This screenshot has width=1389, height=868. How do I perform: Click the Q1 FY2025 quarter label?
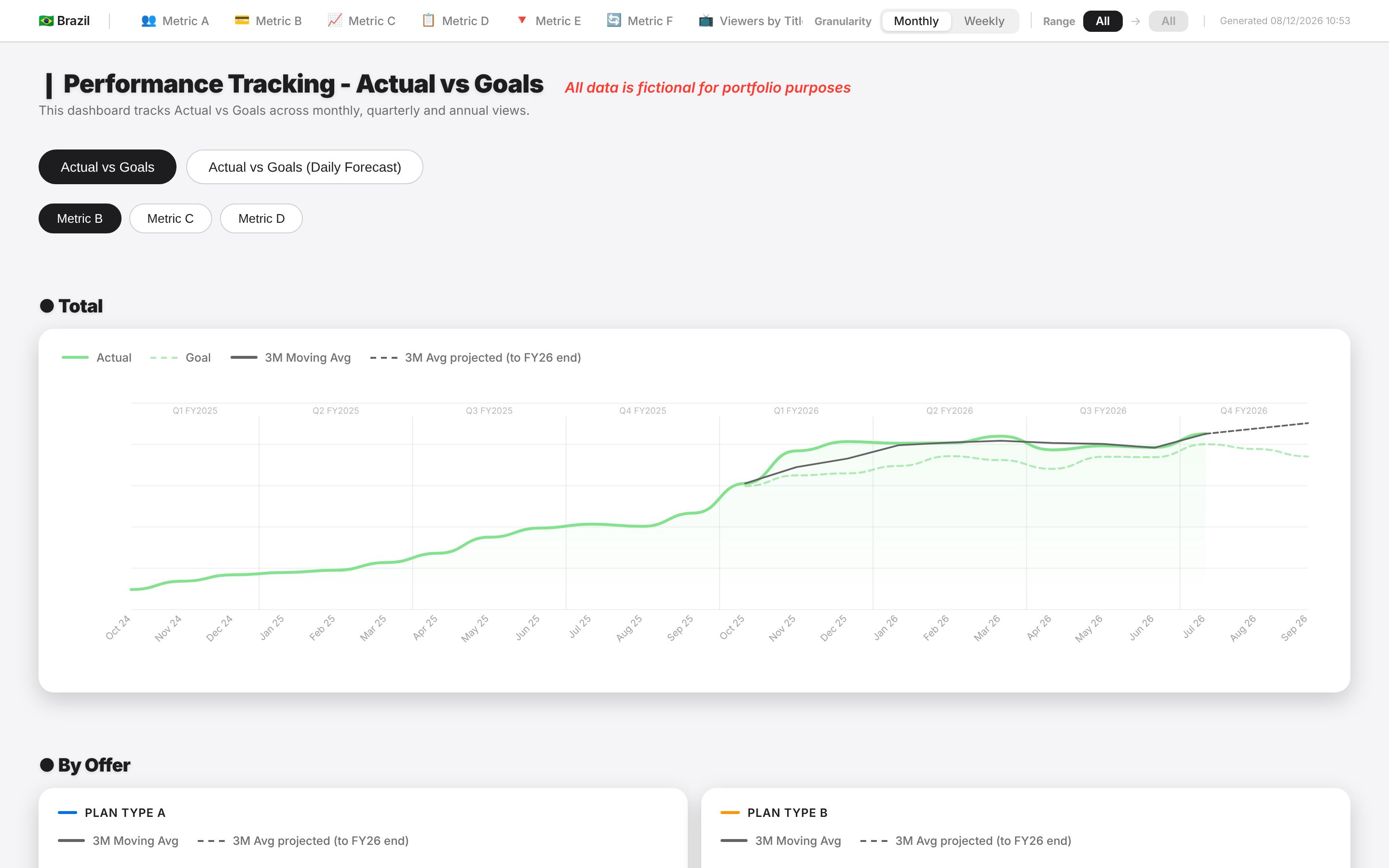tap(195, 410)
